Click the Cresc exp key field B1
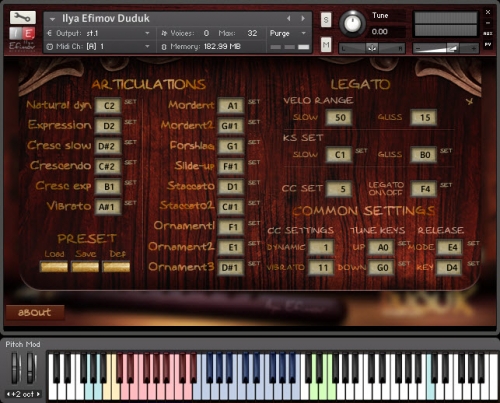 pos(108,187)
